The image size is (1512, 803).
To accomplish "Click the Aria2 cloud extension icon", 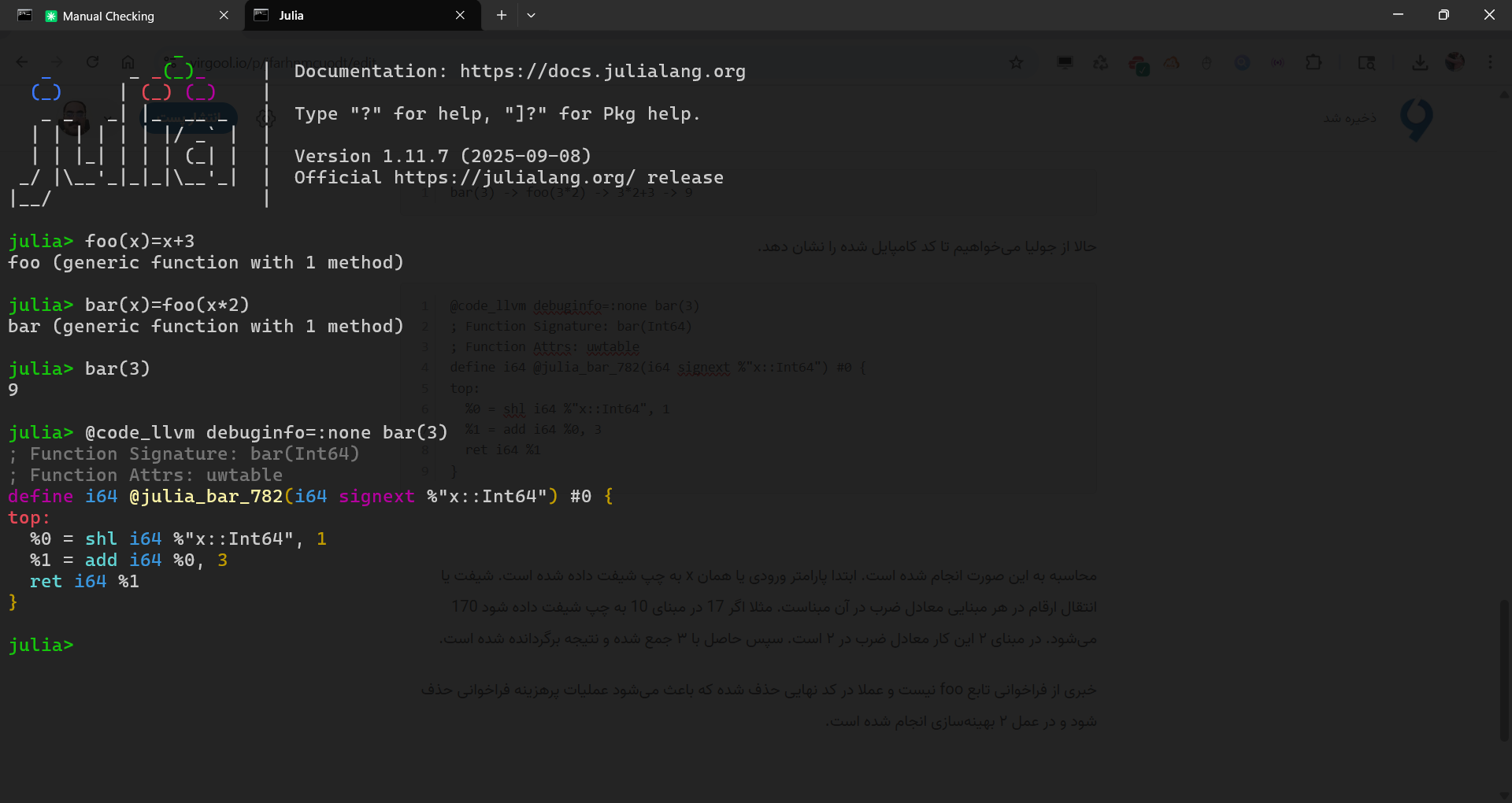I will (1173, 62).
